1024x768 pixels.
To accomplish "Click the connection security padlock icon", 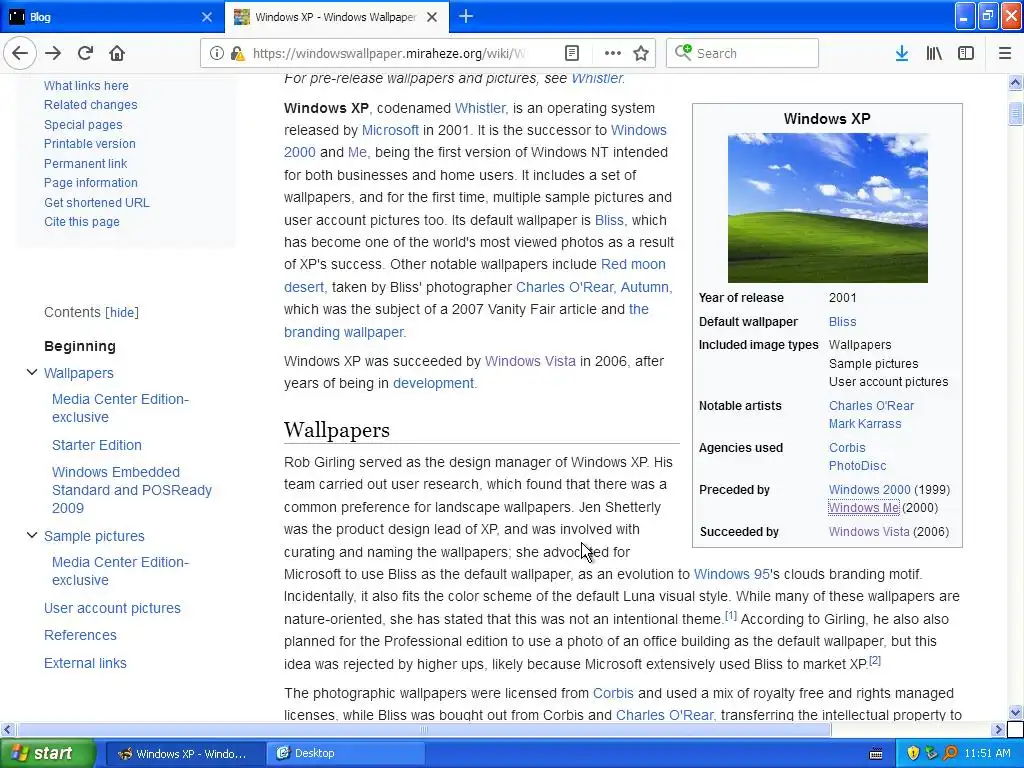I will [238, 53].
